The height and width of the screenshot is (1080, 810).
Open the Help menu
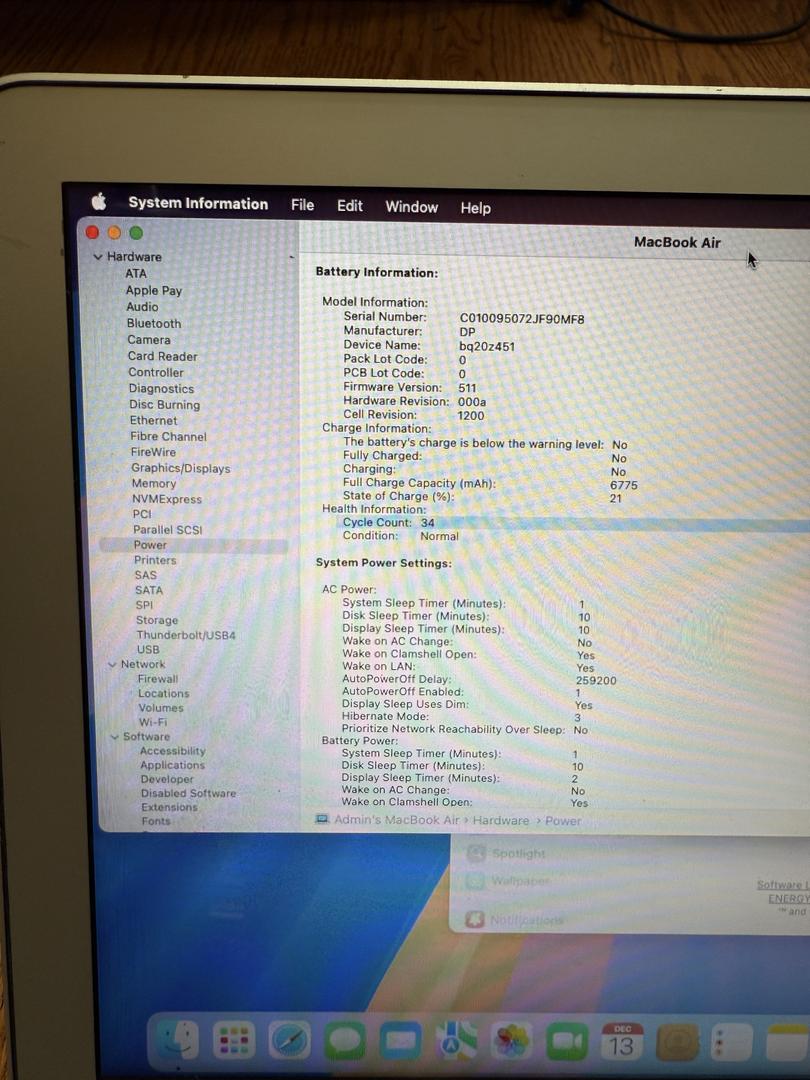point(475,208)
